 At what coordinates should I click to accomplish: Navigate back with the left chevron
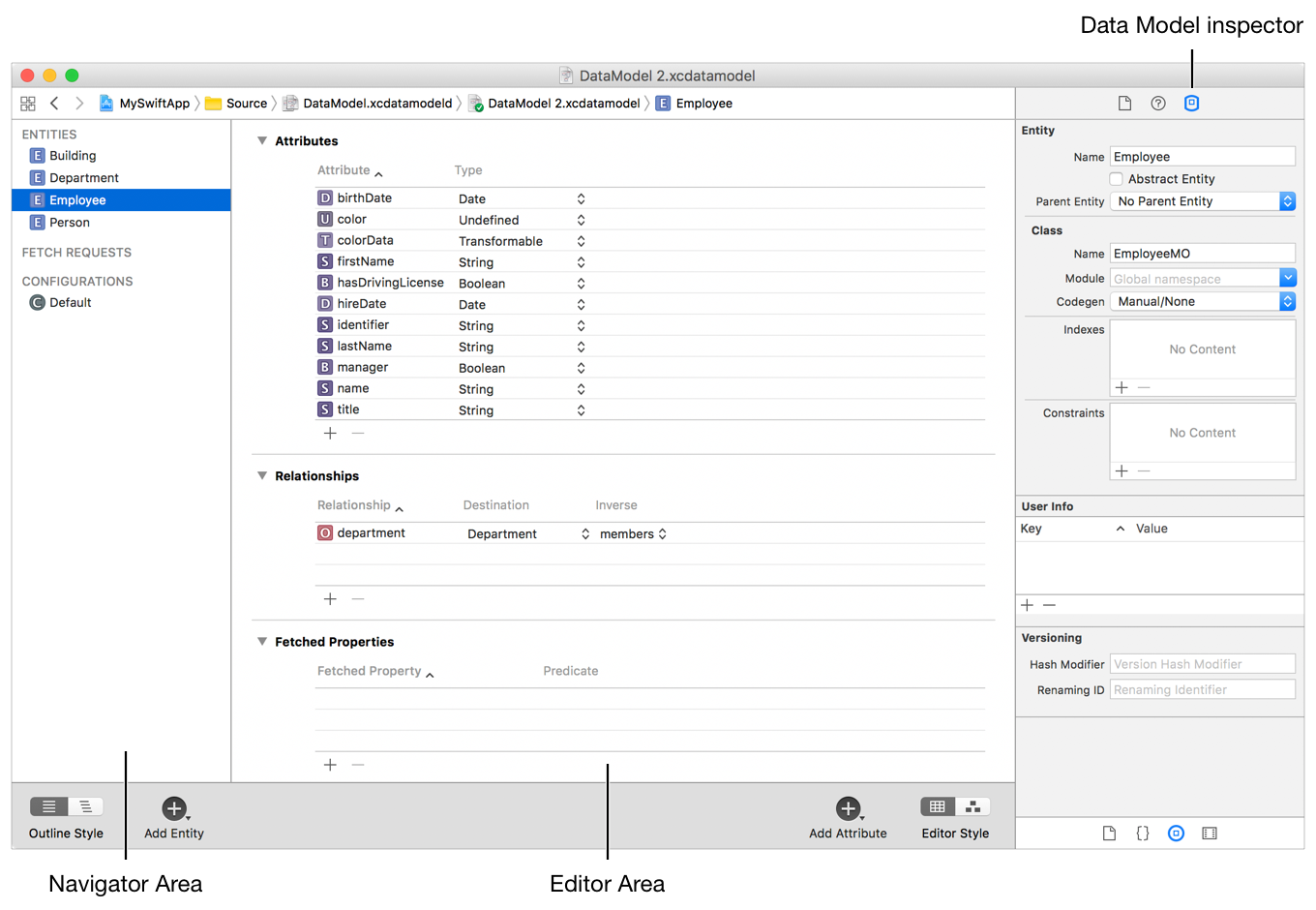[x=54, y=104]
